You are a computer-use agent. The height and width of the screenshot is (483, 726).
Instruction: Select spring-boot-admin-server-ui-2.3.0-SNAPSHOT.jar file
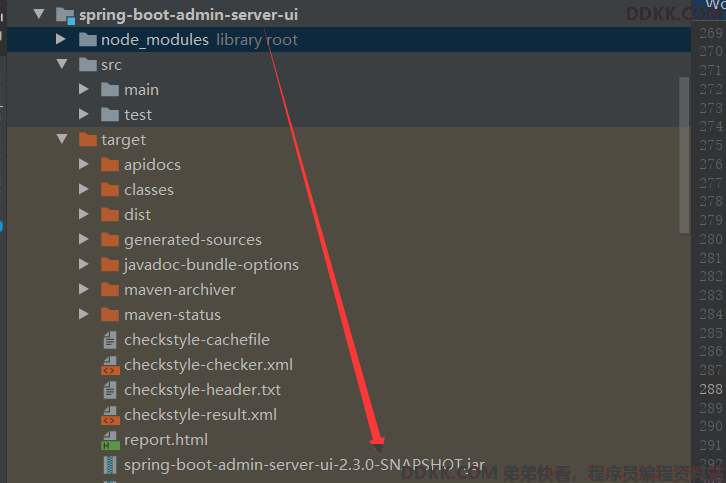point(304,464)
